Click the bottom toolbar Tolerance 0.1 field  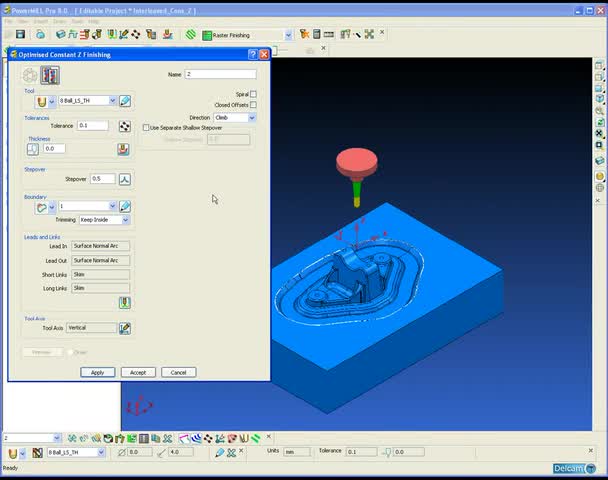point(361,452)
